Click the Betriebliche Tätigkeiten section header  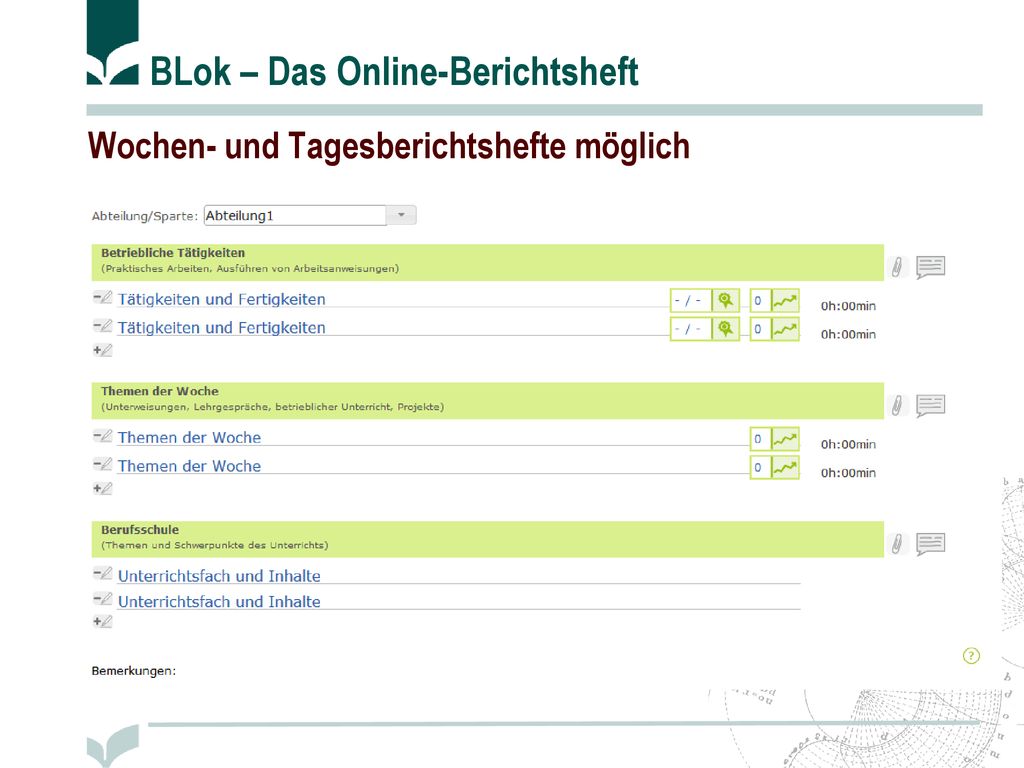tap(488, 263)
